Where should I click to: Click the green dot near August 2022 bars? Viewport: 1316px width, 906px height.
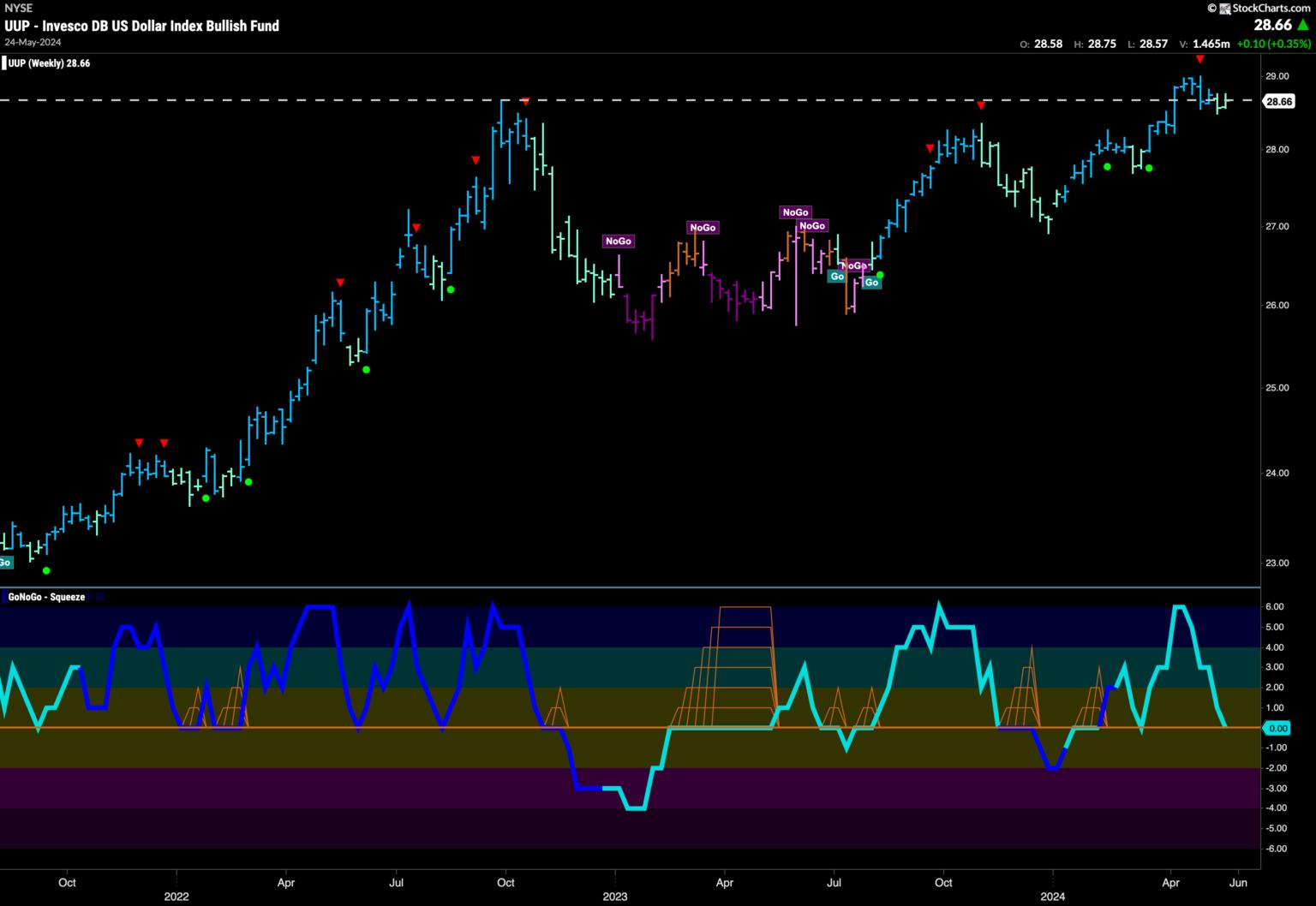click(451, 289)
